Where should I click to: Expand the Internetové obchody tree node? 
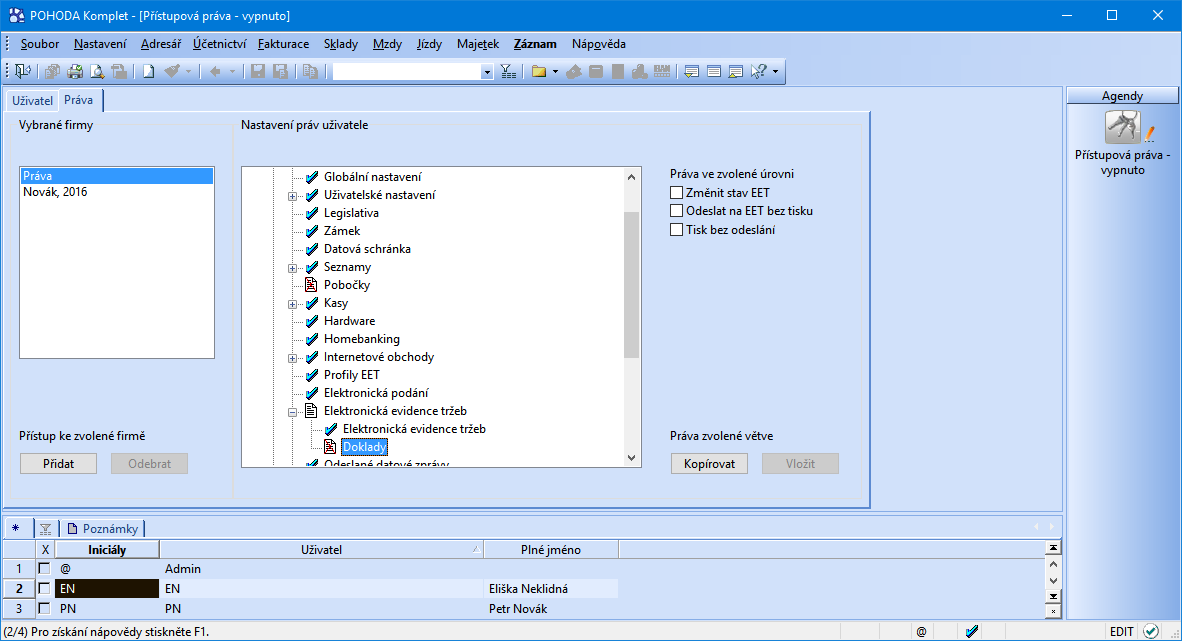coord(292,358)
